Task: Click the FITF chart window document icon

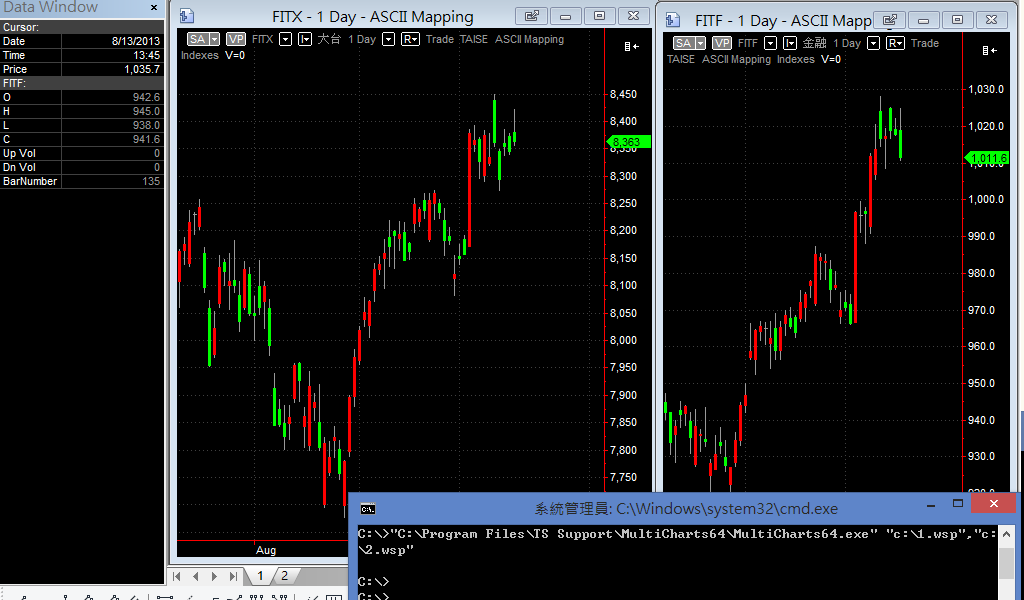Action: (673, 20)
